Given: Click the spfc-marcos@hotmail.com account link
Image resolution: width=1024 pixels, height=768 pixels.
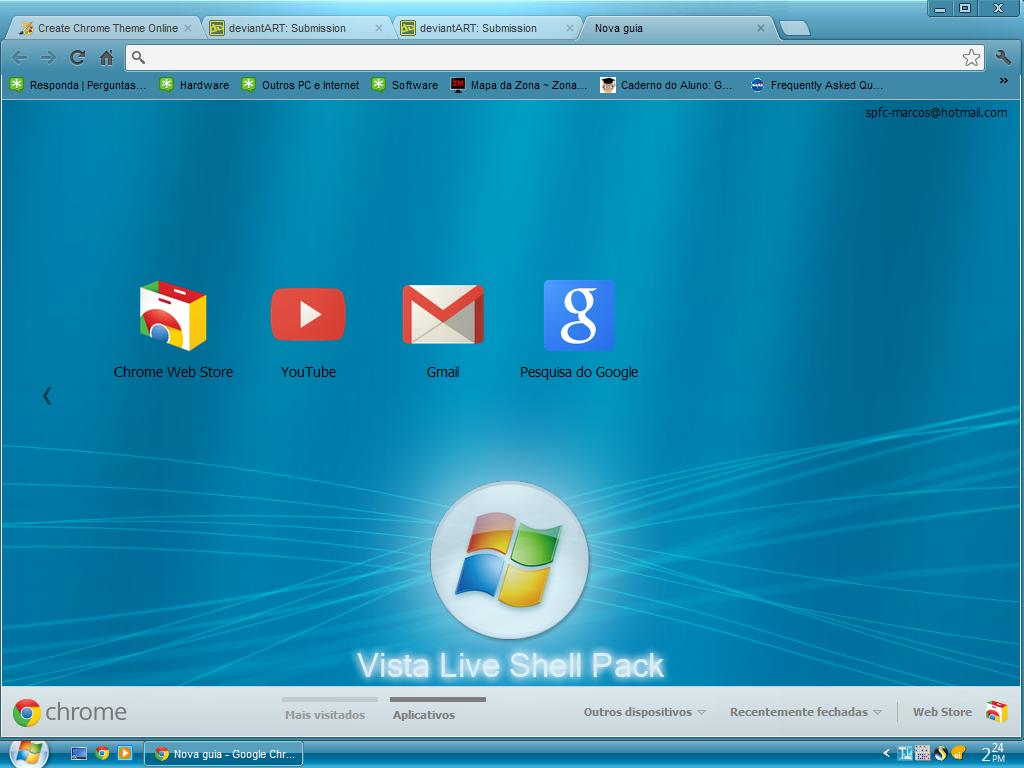Looking at the screenshot, I should point(936,112).
